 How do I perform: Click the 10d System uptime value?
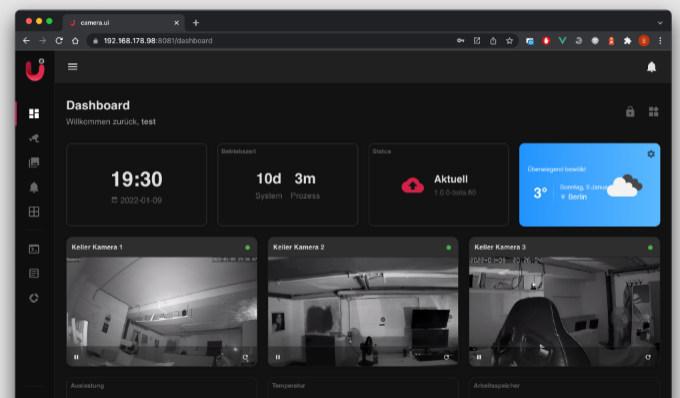tap(268, 179)
